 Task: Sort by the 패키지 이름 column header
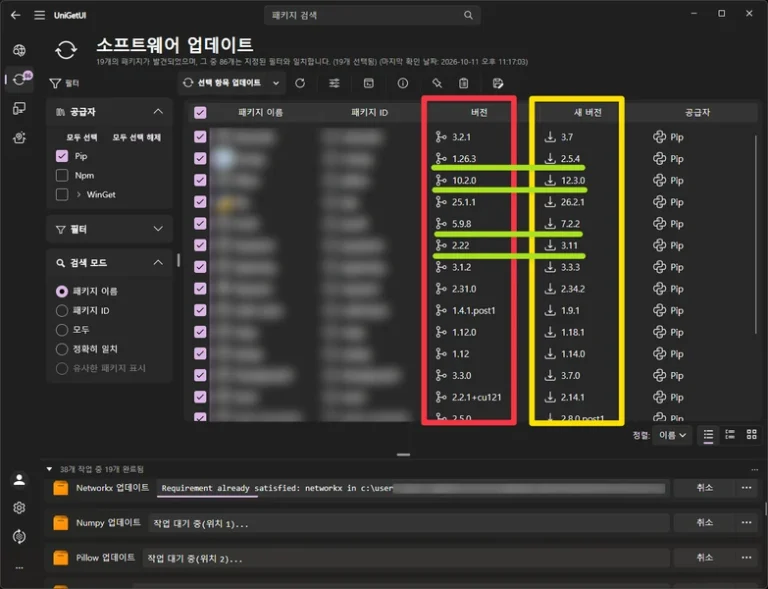coord(260,113)
